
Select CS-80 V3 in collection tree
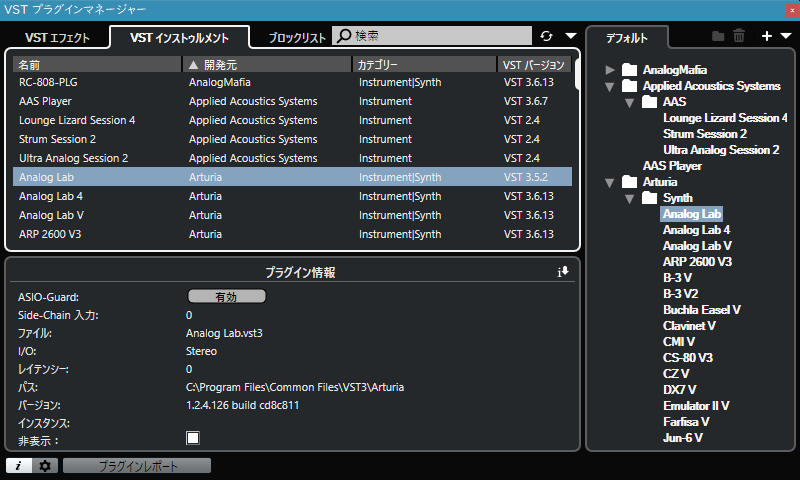[x=688, y=358]
